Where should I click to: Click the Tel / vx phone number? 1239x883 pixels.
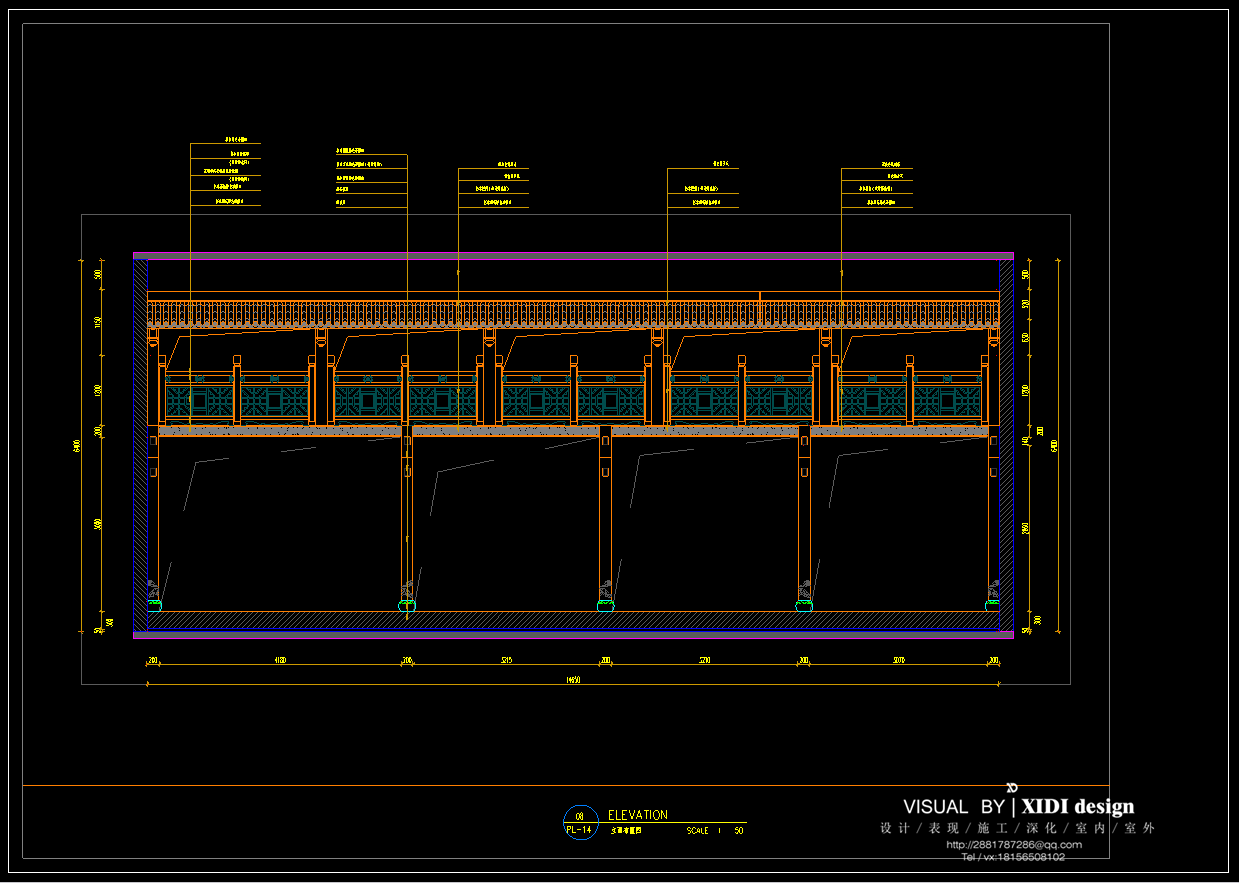(x=1013, y=857)
